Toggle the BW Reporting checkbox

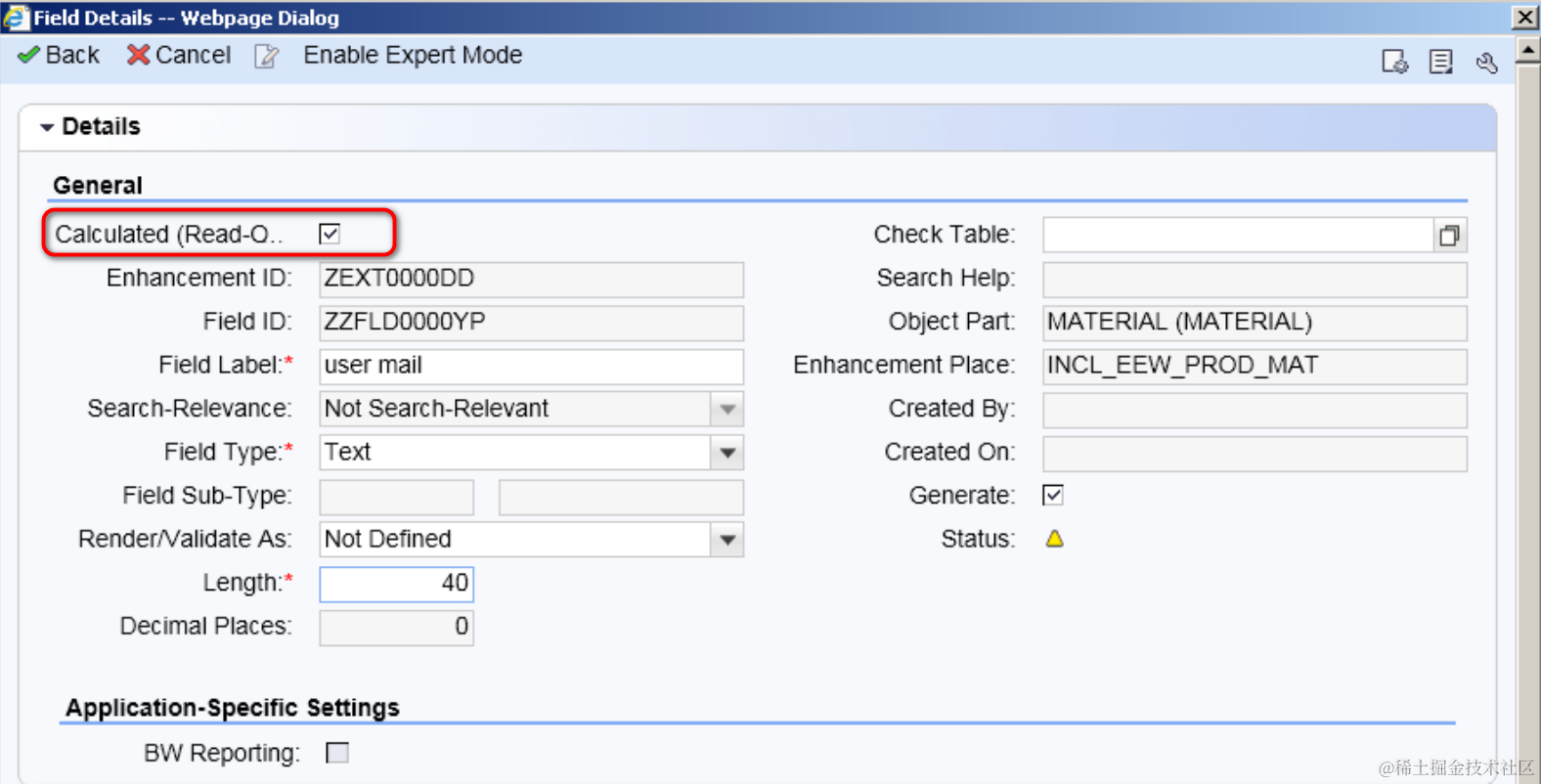pos(337,753)
